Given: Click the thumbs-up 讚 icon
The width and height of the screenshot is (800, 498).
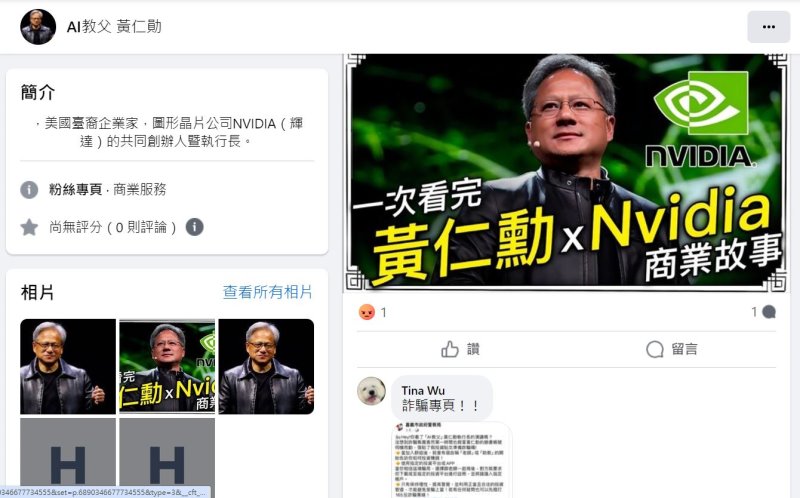Looking at the screenshot, I should coord(449,350).
